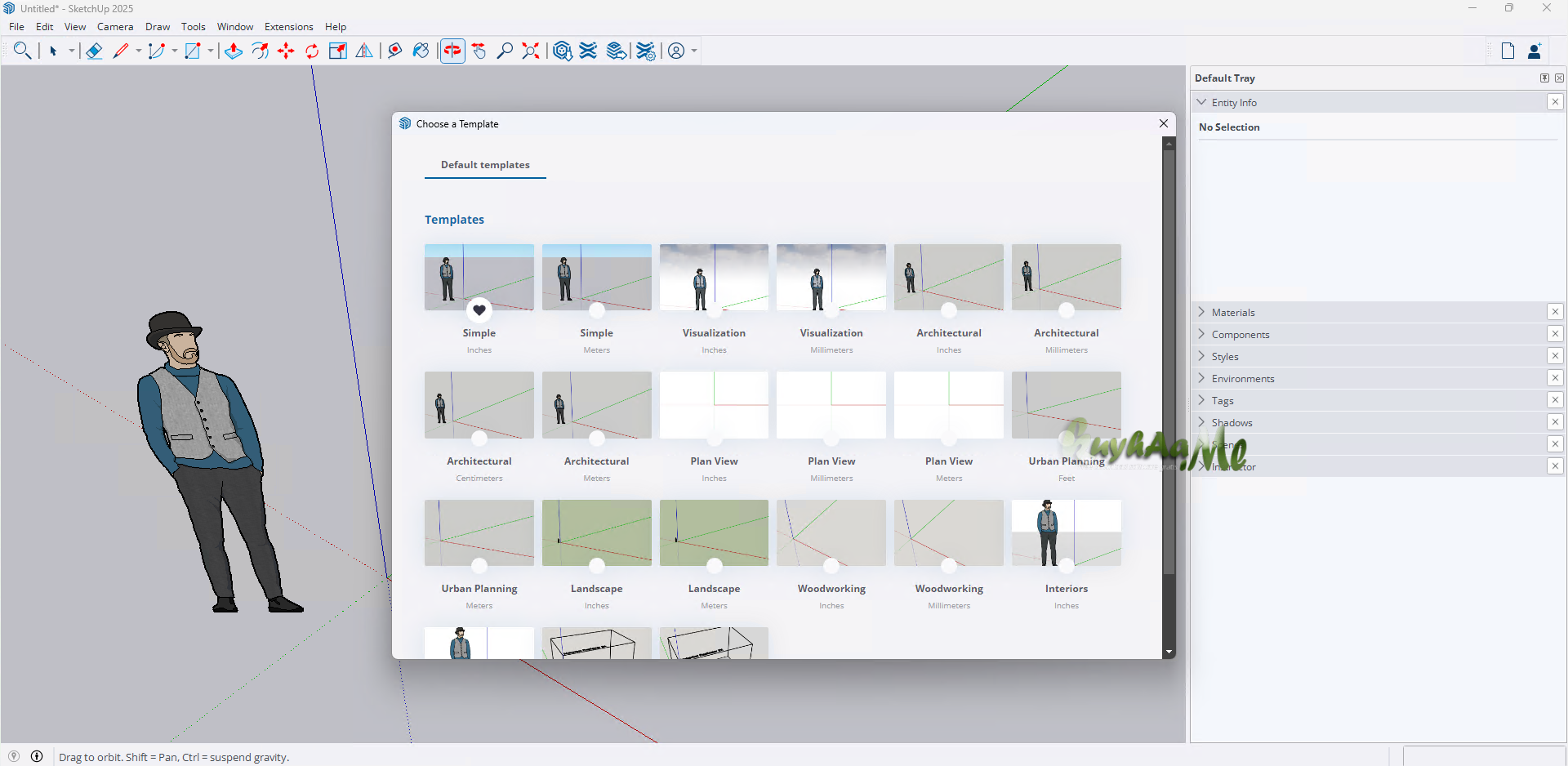Open the account icon dropdown arrow
This screenshot has width=1568, height=766.
(694, 51)
